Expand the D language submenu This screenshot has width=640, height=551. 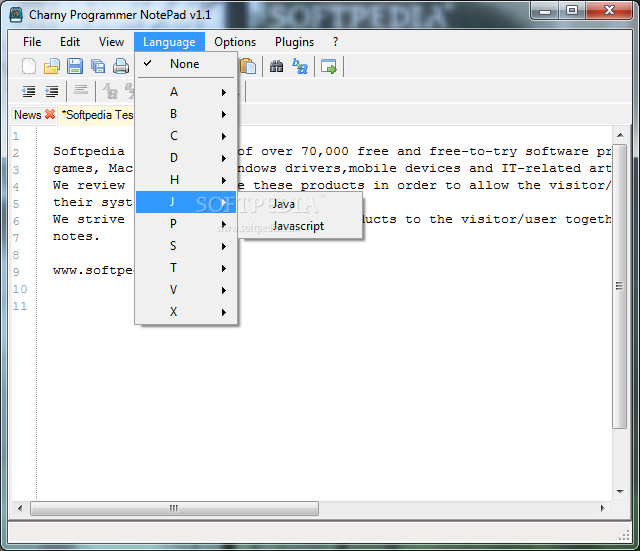(x=186, y=158)
